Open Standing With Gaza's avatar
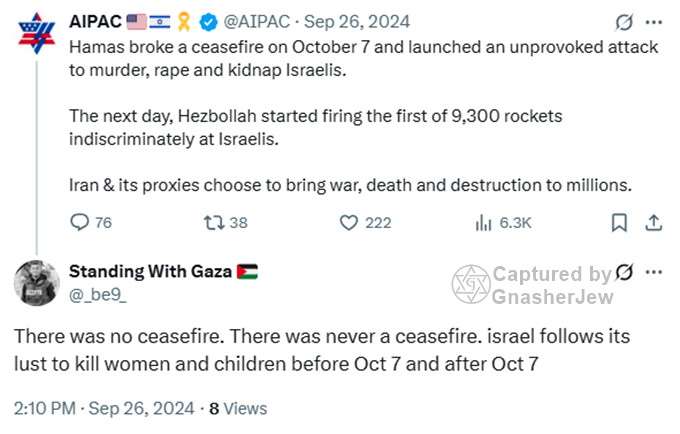Screen dimensions: 680x434 click(37, 282)
